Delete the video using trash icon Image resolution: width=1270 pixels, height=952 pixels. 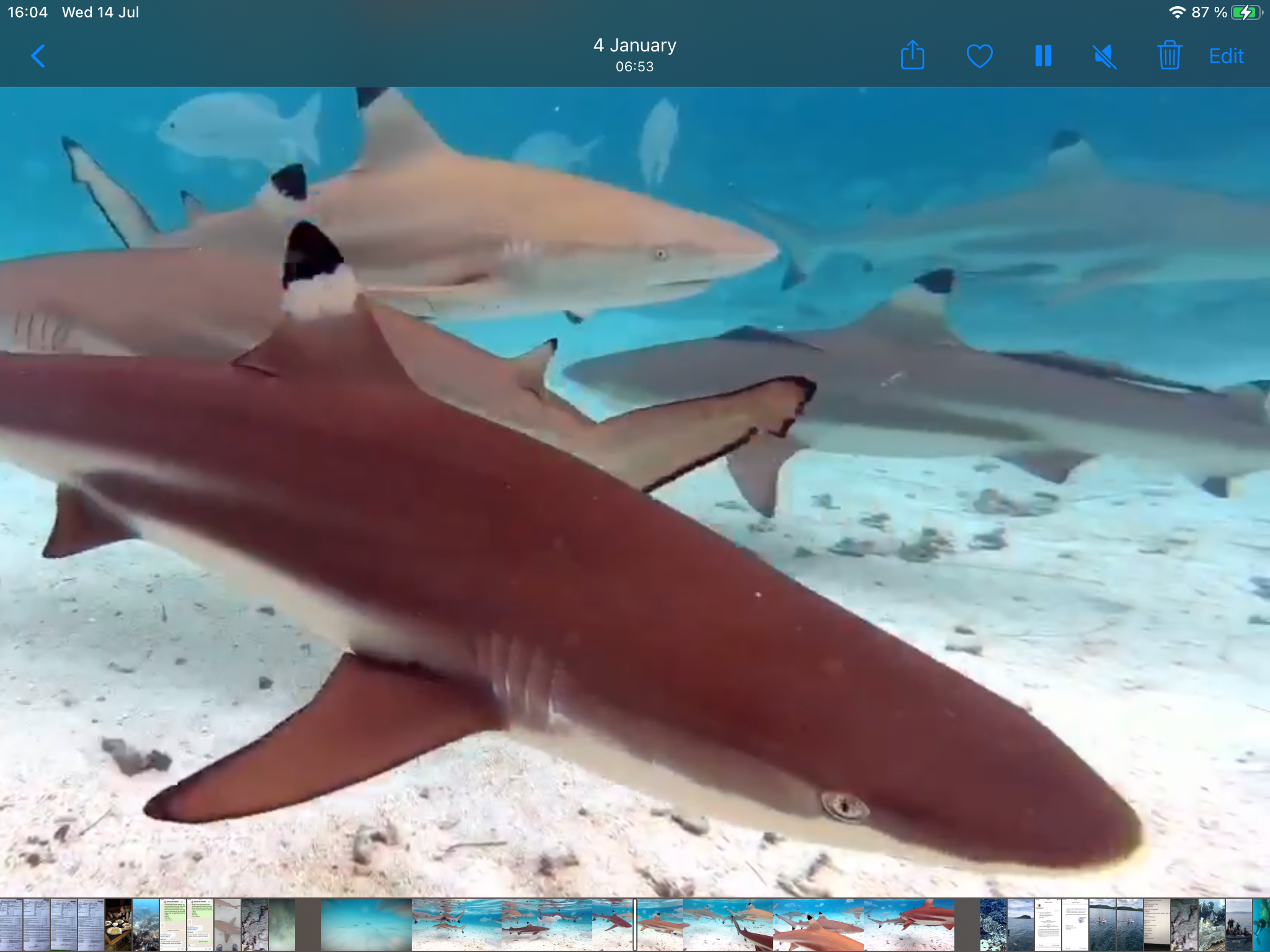coord(1169,56)
